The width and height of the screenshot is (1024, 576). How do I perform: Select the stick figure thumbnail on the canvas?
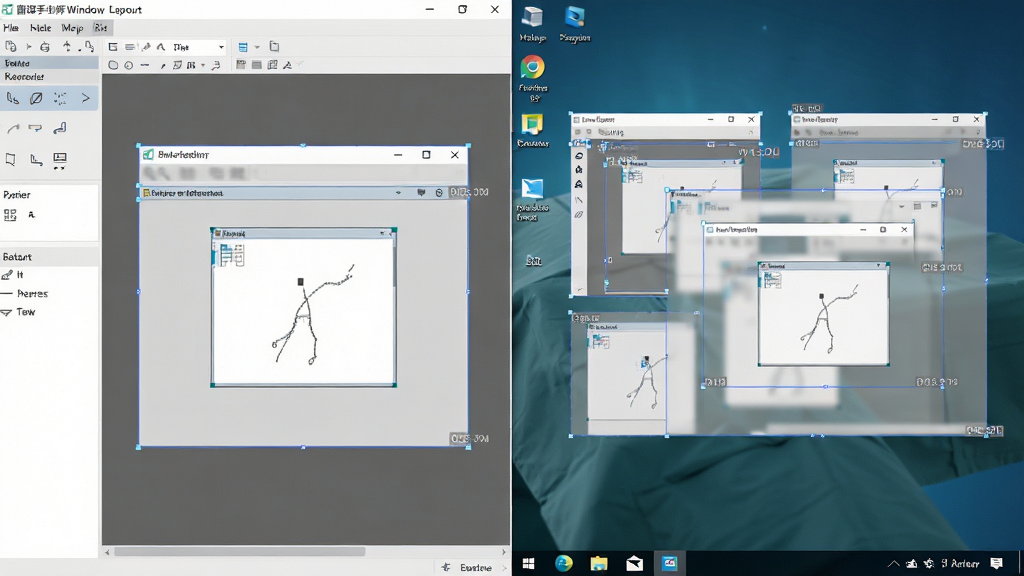pos(304,308)
